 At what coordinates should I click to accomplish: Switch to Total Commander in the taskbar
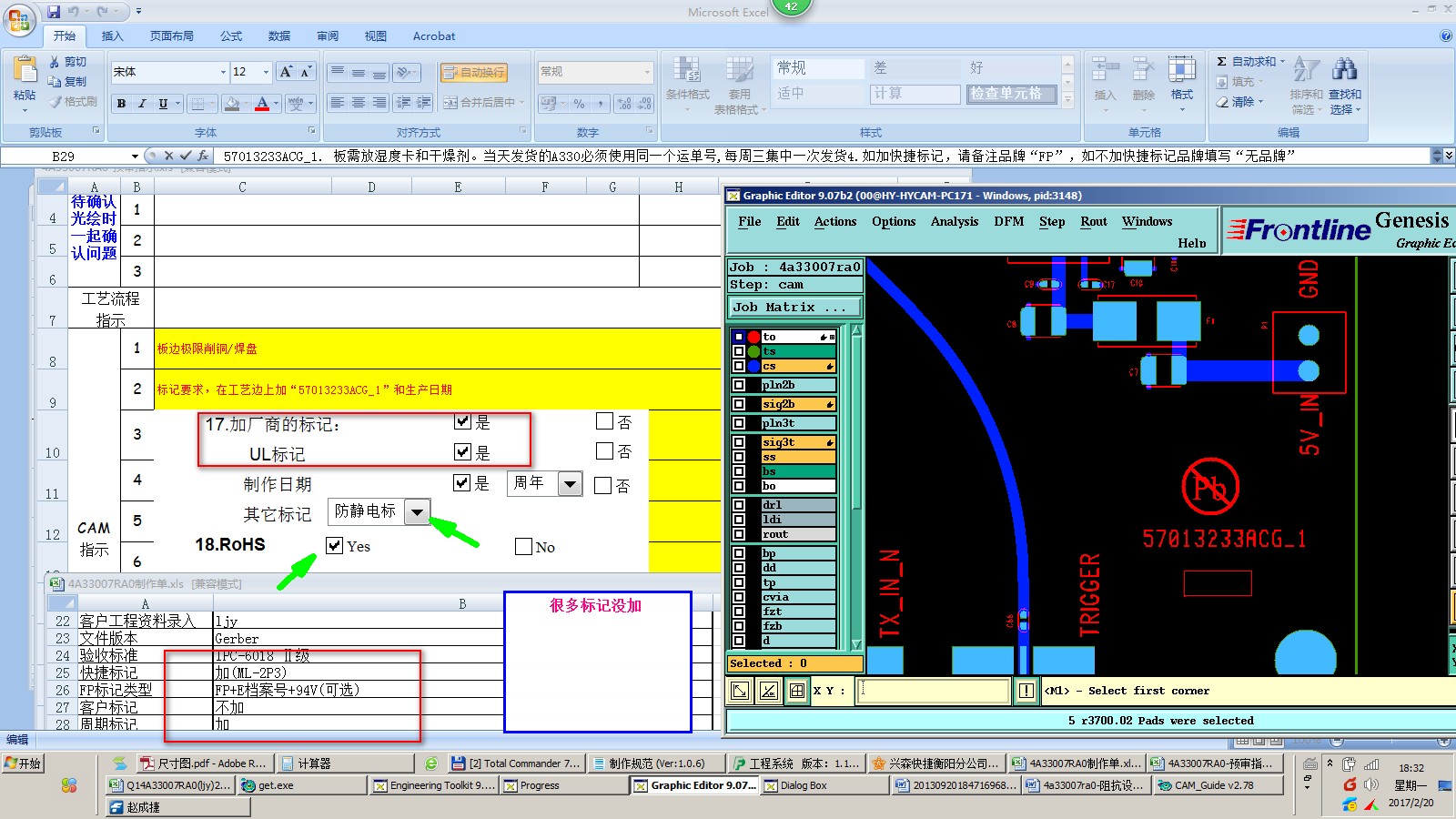(x=515, y=763)
